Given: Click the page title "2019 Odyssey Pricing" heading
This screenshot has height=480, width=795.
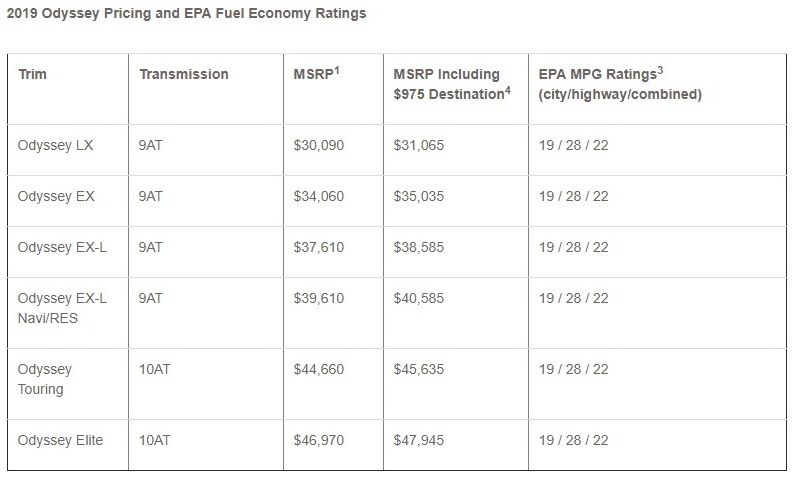Looking at the screenshot, I should tap(185, 14).
